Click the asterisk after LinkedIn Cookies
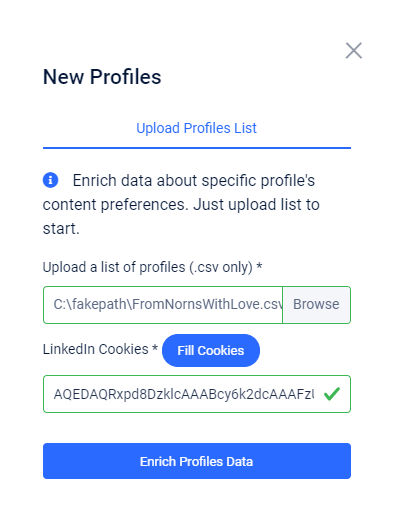Image resolution: width=394 pixels, height=507 pixels. coord(155,347)
